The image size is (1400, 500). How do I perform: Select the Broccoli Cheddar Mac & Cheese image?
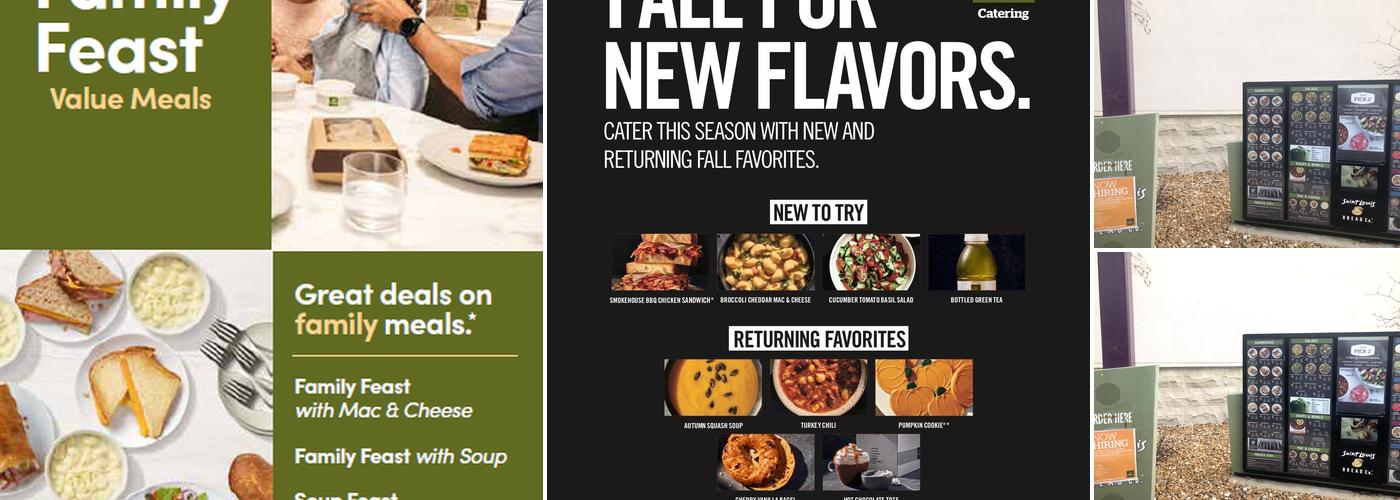point(766,262)
